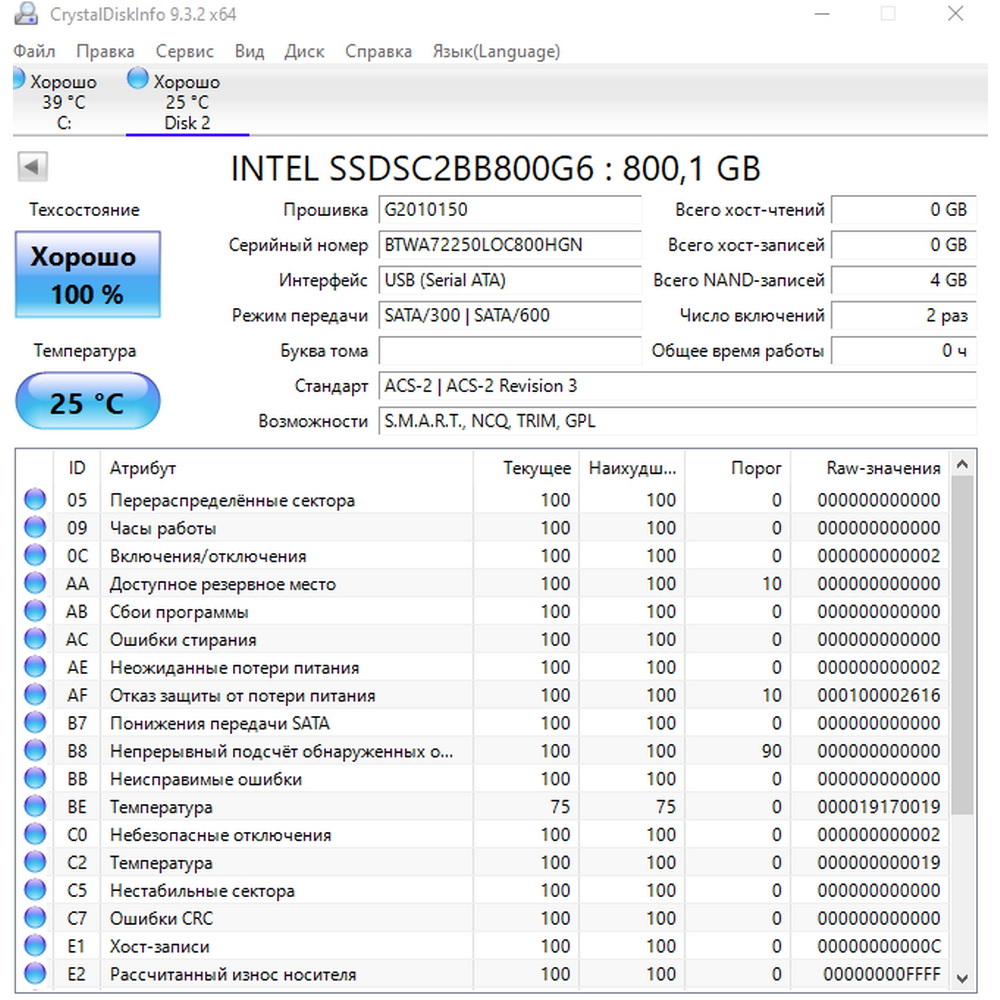Click the Наихудш... column header

(631, 468)
